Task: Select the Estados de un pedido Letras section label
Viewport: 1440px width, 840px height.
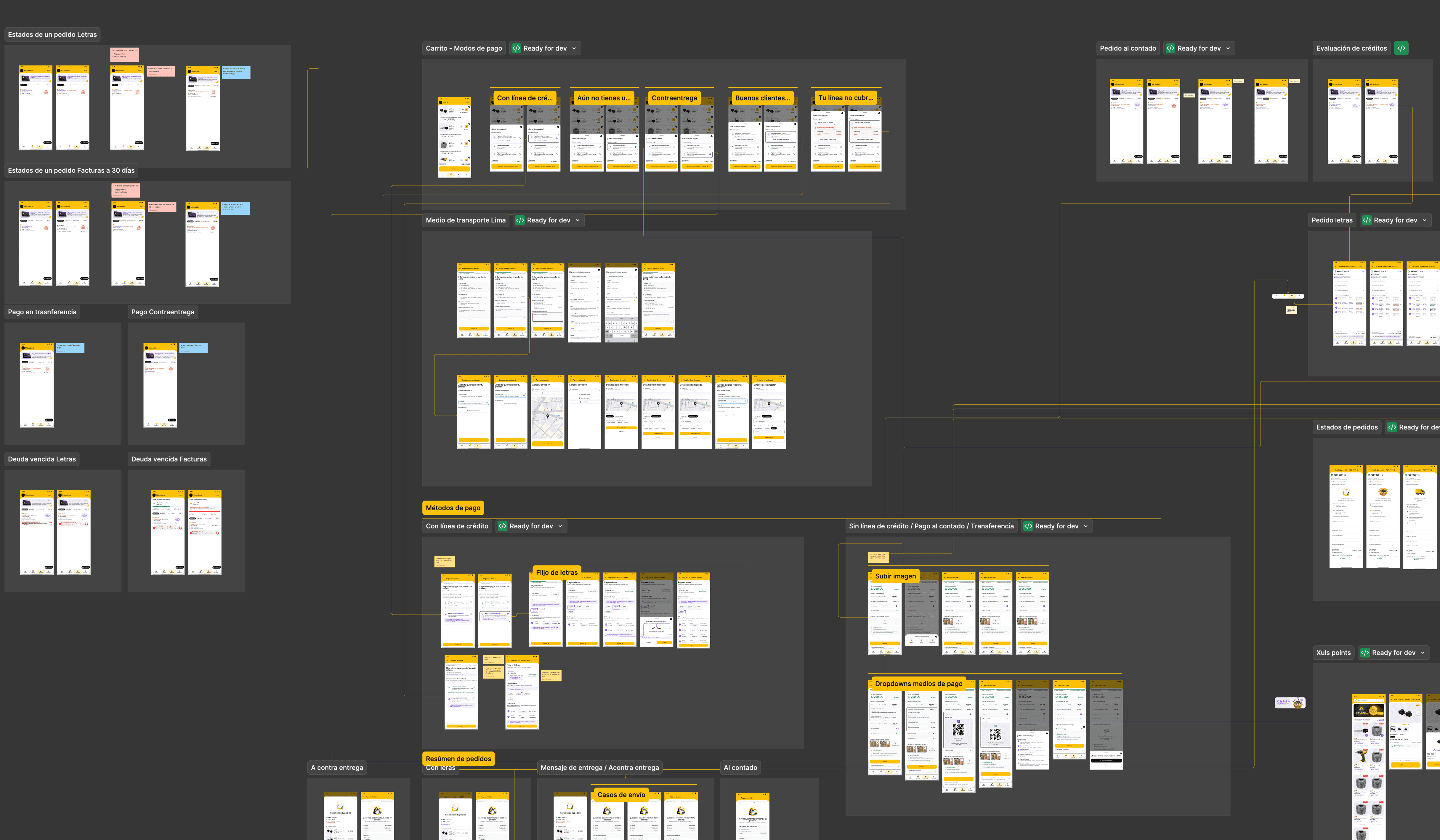Action: 53,35
